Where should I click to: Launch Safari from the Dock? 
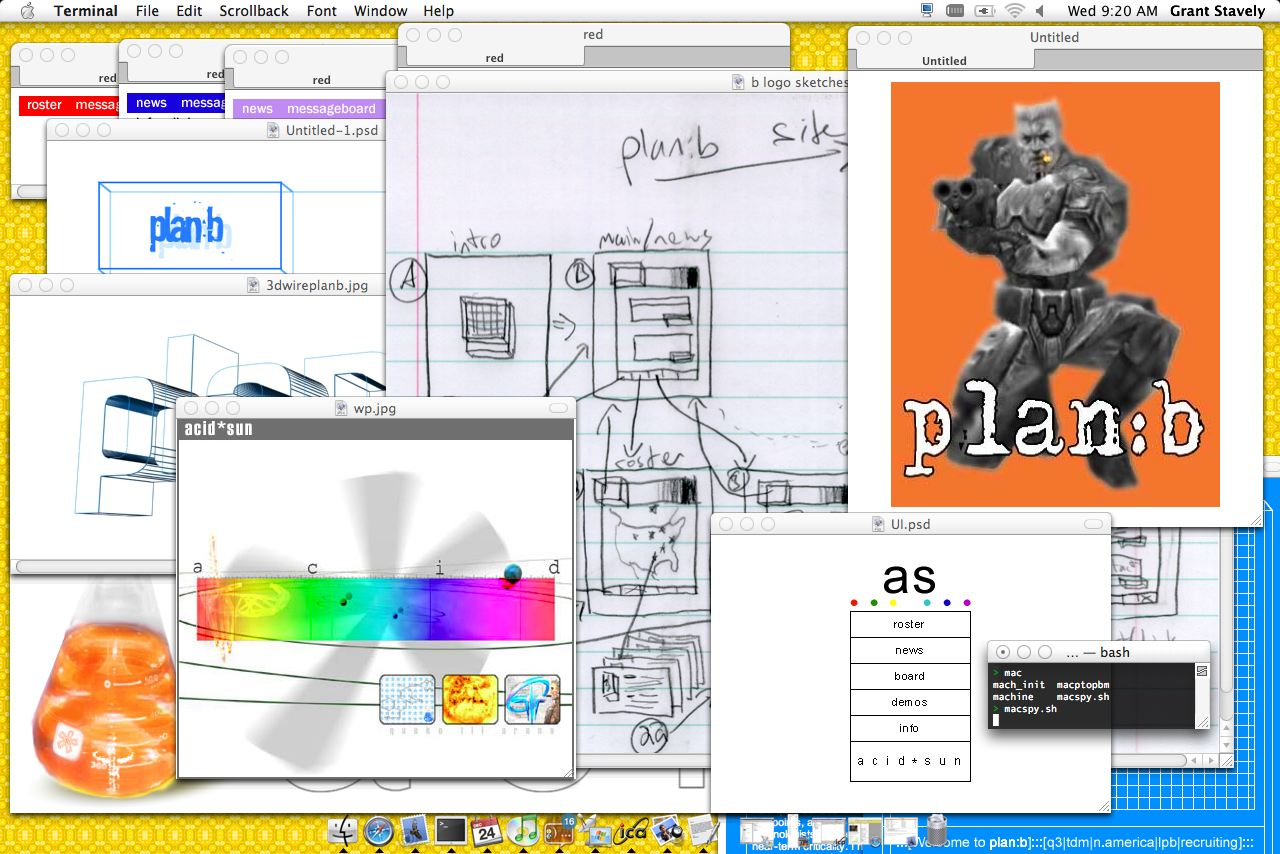click(x=379, y=829)
